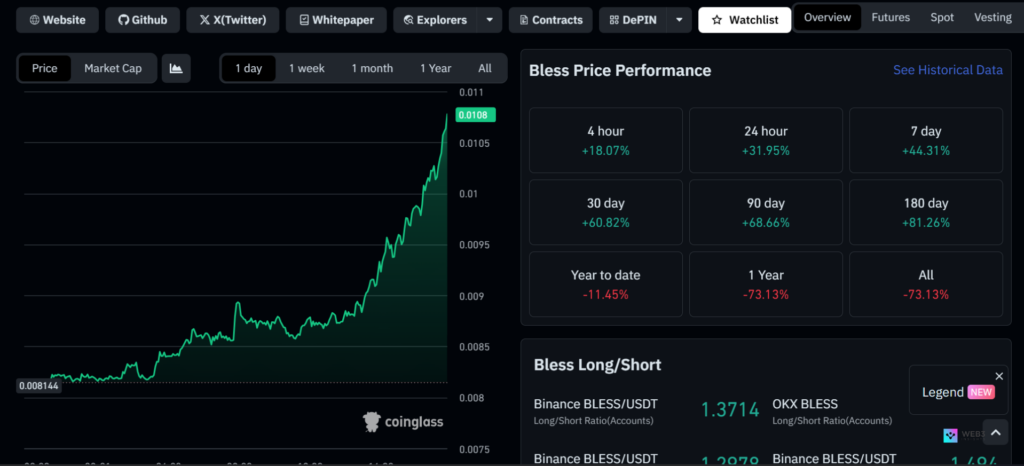Image resolution: width=1024 pixels, height=466 pixels.
Task: Click the 30 day performance card
Action: point(606,212)
